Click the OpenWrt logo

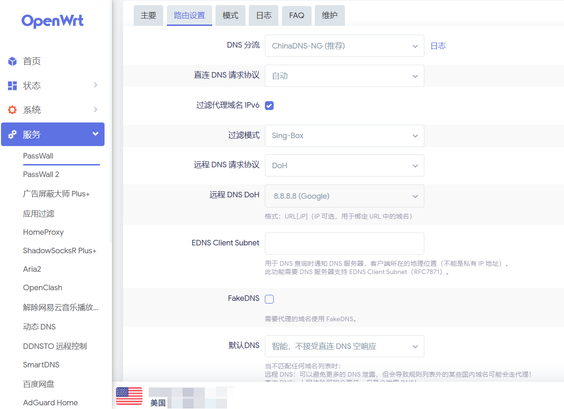pos(53,21)
